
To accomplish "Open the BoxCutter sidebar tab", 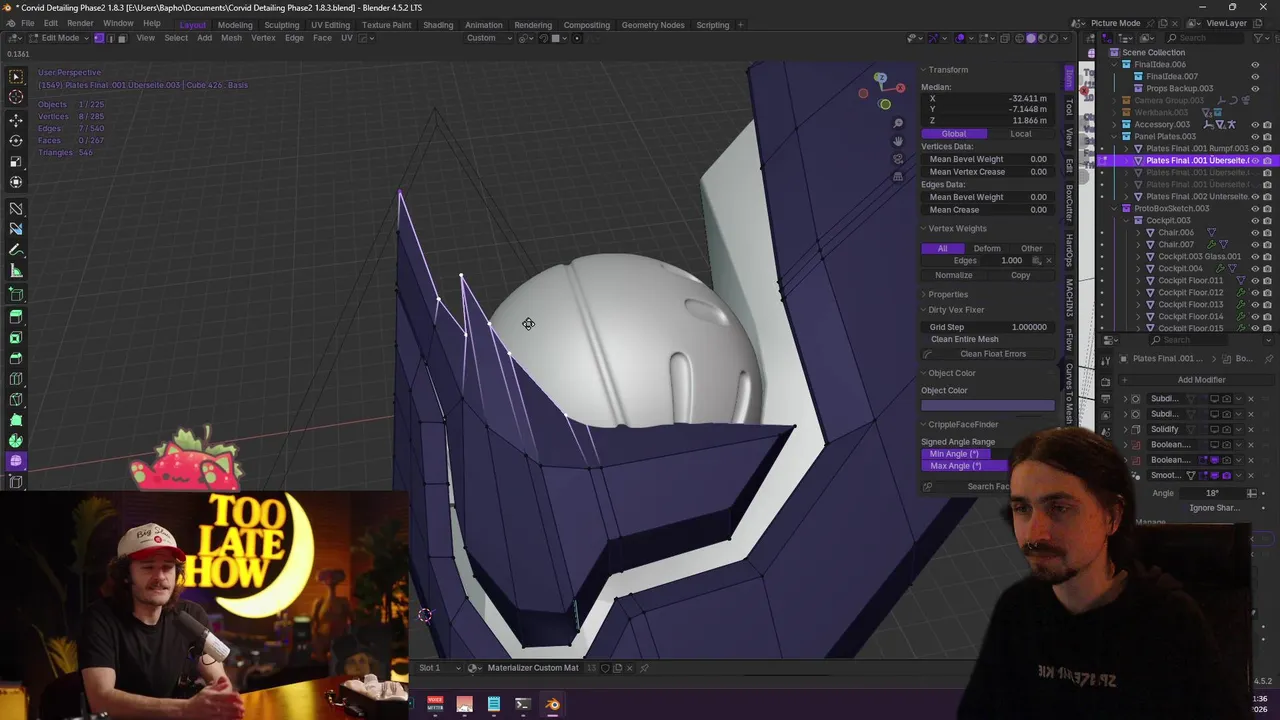I will click(x=1068, y=203).
